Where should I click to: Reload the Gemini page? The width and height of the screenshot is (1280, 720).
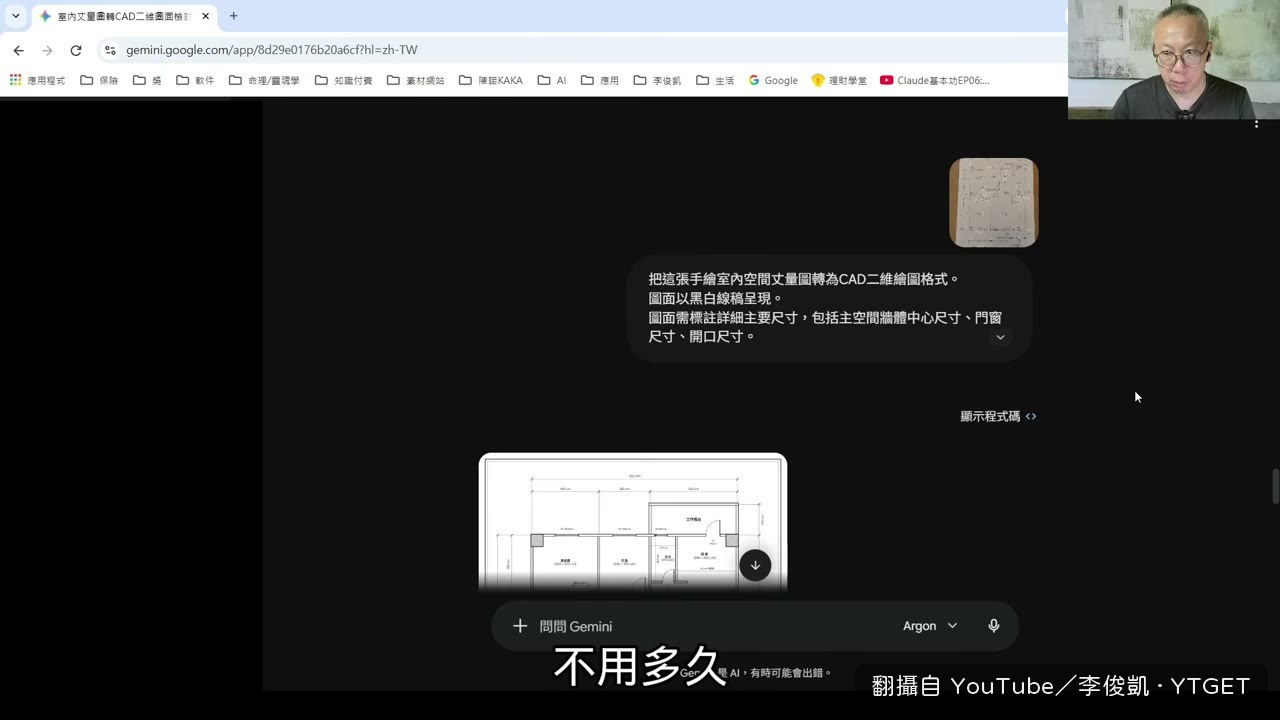(76, 50)
